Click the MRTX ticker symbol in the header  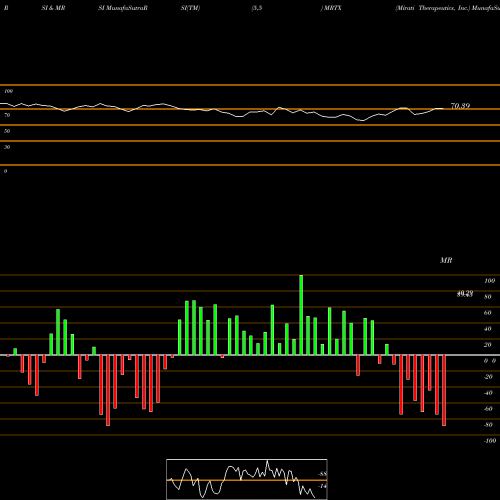[x=333, y=8]
